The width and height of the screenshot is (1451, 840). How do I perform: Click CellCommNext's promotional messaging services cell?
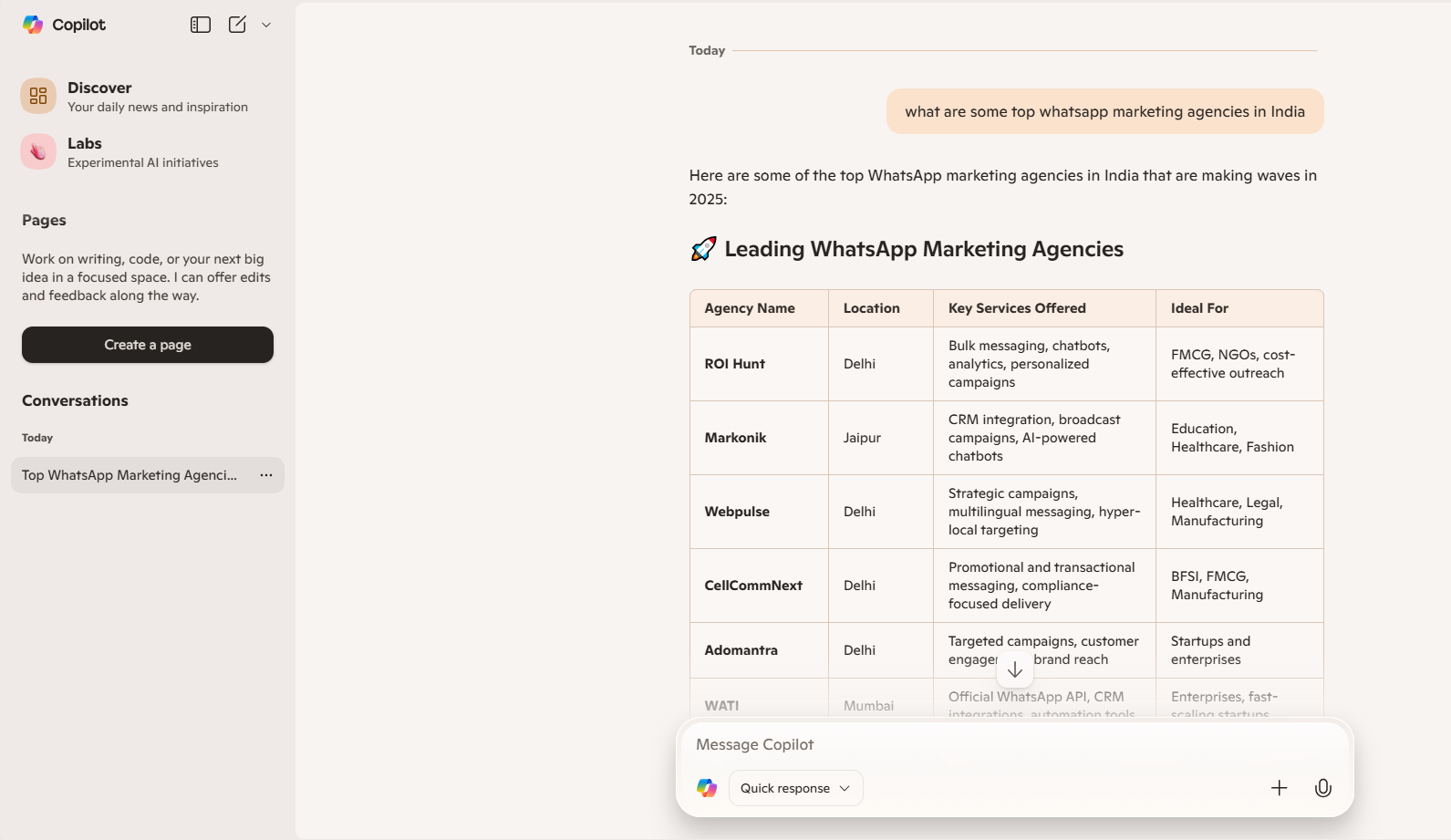point(1044,586)
